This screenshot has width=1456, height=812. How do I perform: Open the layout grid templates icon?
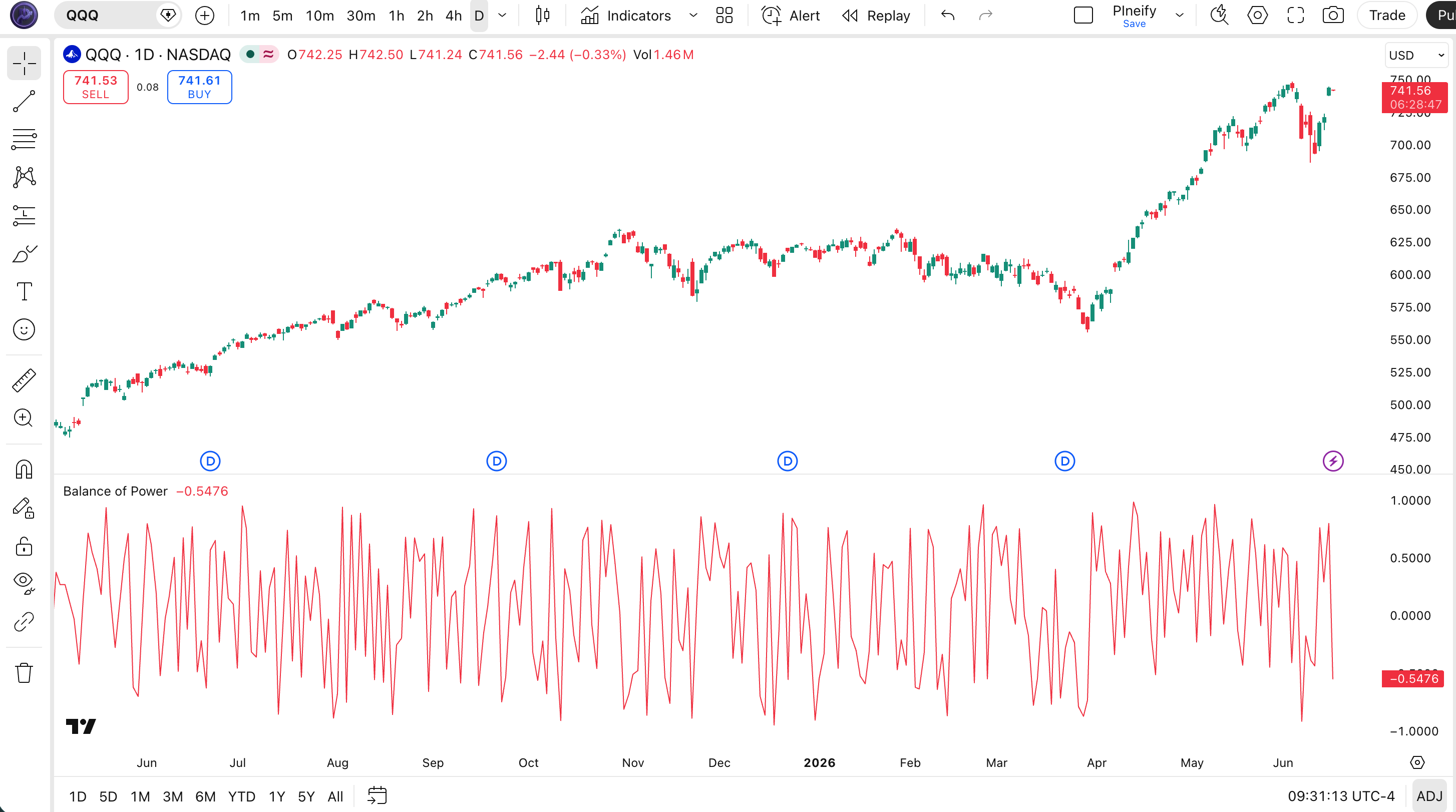coord(724,15)
